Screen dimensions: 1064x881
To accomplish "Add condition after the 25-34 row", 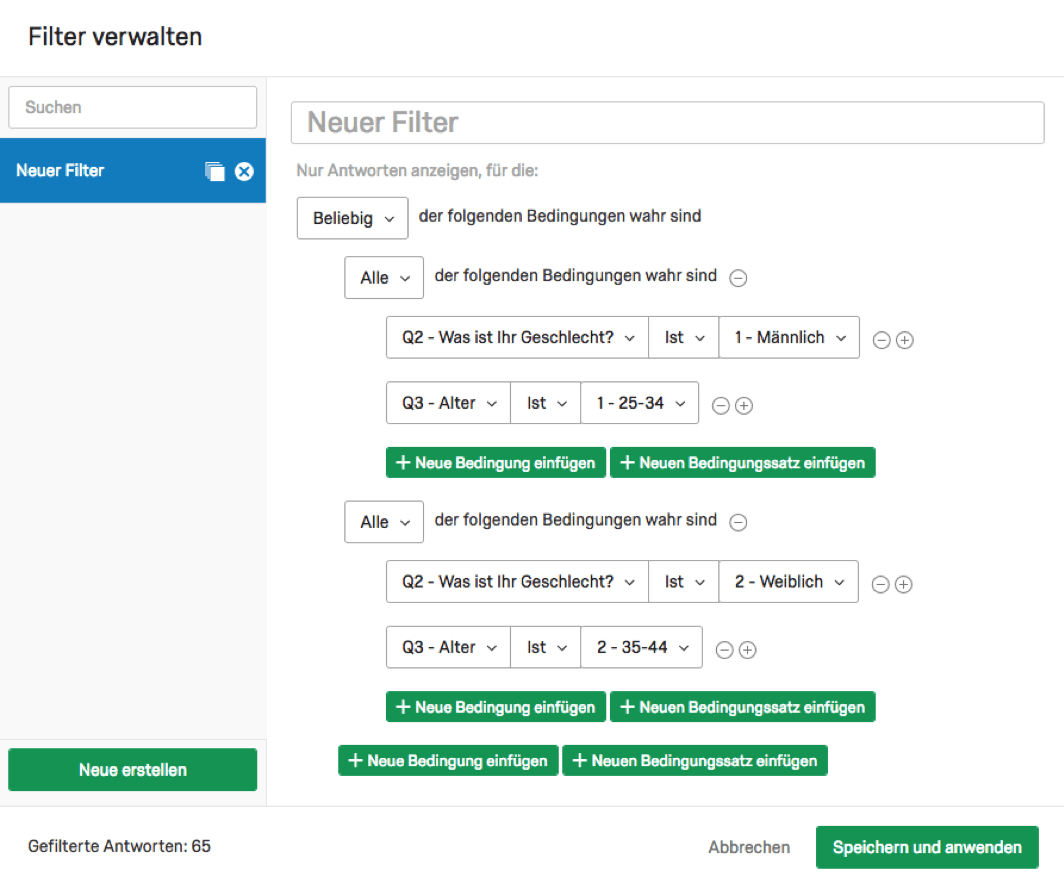I will click(744, 405).
